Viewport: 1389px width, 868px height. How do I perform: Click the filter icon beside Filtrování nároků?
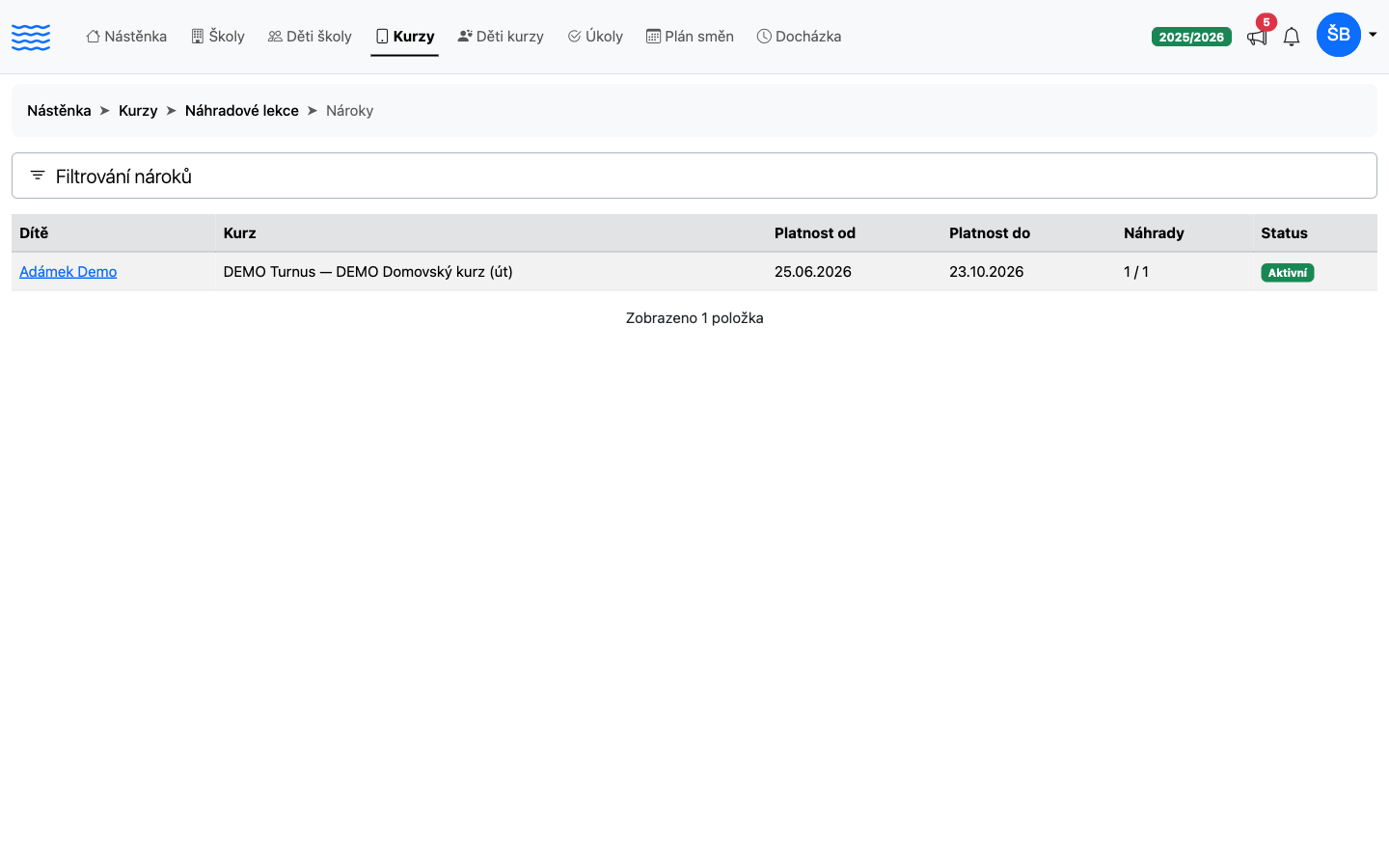[x=38, y=176]
